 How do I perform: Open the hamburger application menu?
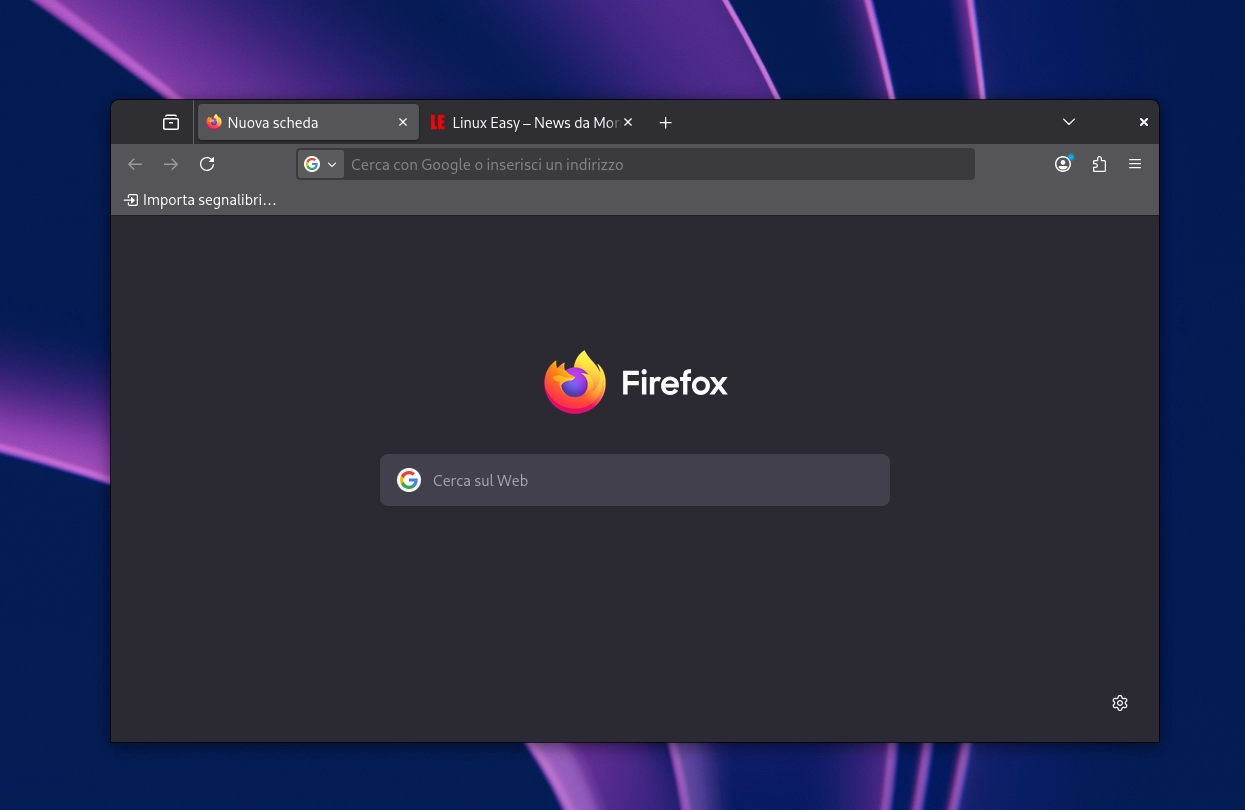point(1135,164)
